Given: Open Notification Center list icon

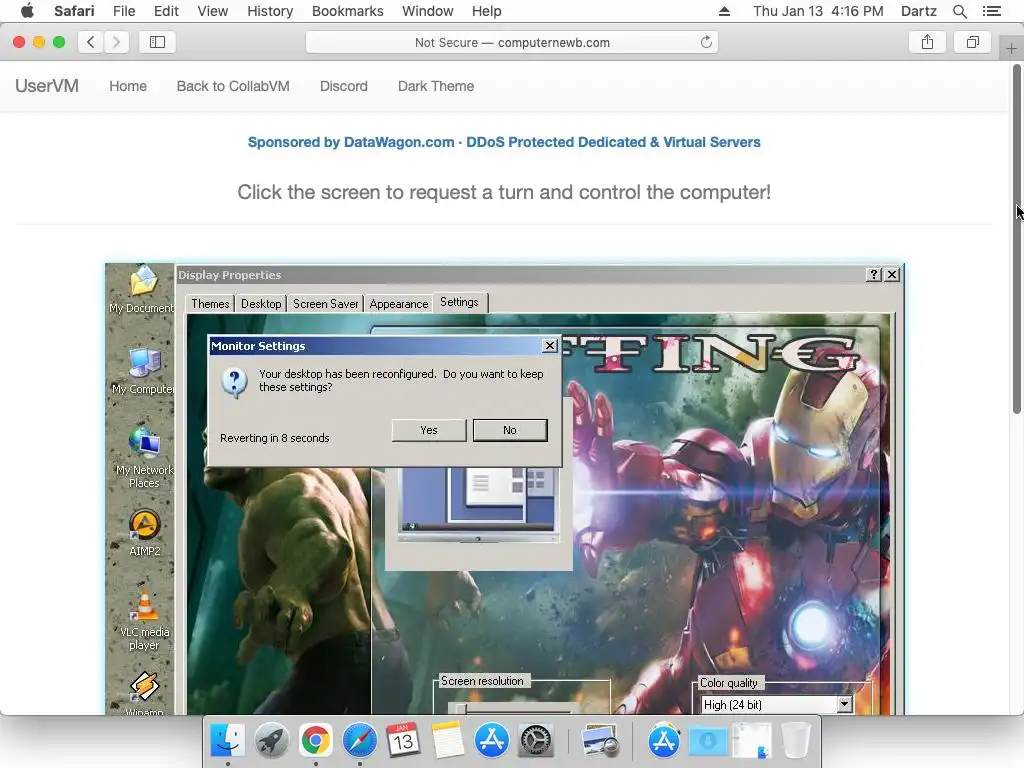Looking at the screenshot, I should 992,11.
